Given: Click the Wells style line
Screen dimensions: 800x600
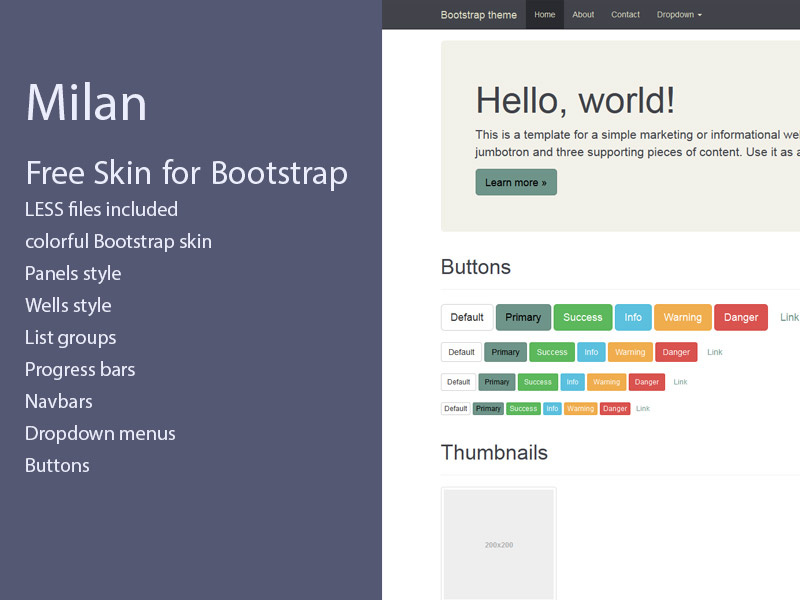Looking at the screenshot, I should pyautogui.click(x=68, y=305).
